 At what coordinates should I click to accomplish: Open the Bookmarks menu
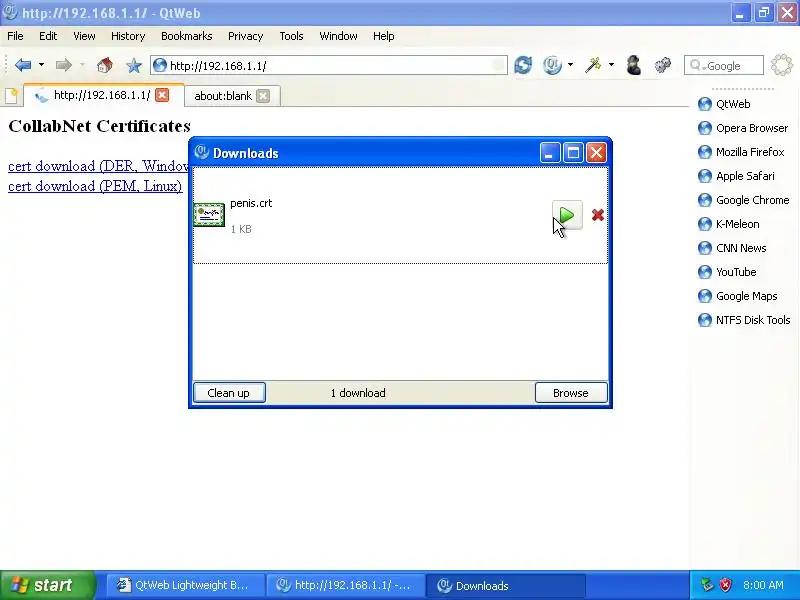pos(186,36)
